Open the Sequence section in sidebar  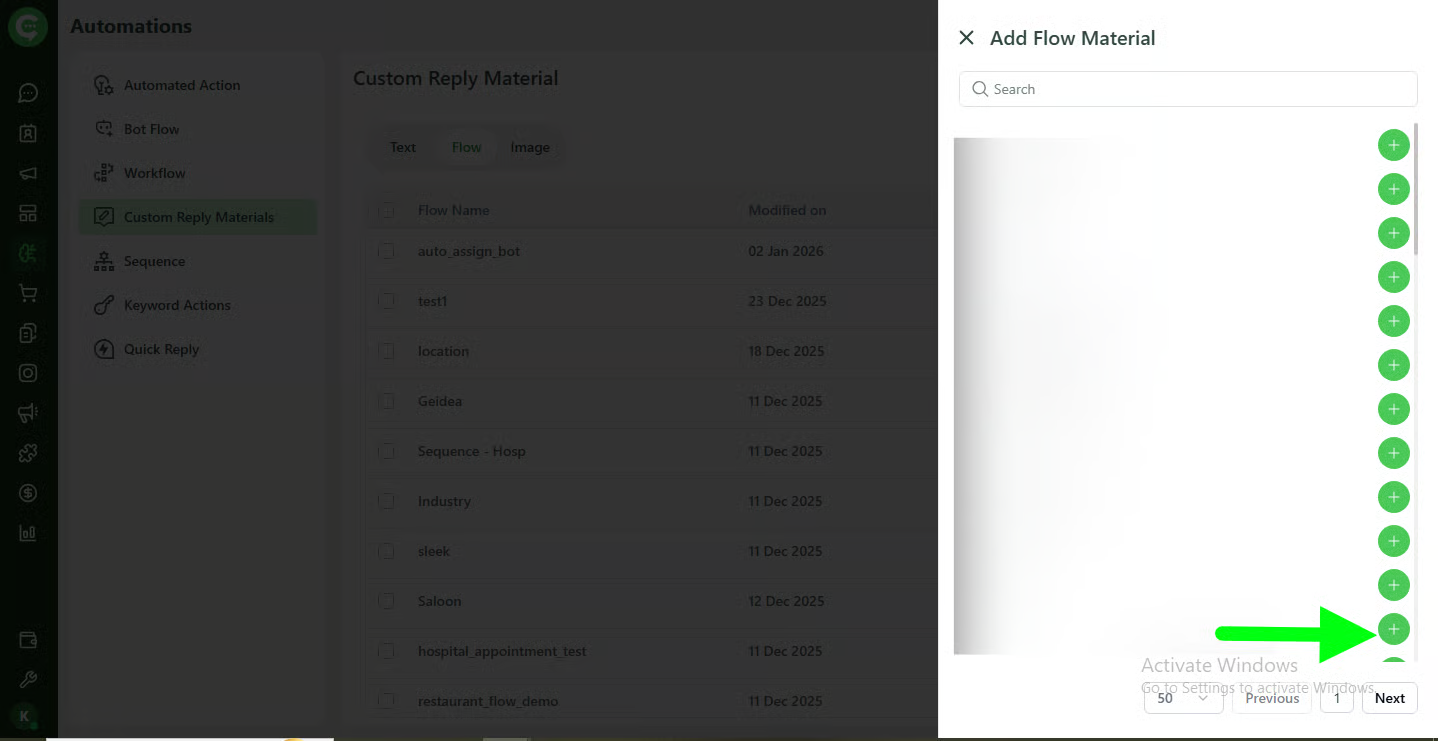(153, 261)
